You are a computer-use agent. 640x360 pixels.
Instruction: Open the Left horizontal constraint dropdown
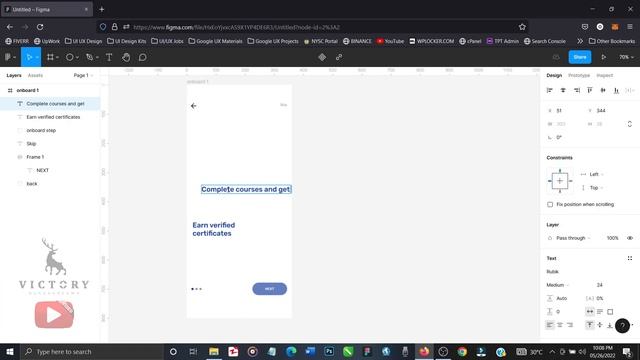click(596, 174)
